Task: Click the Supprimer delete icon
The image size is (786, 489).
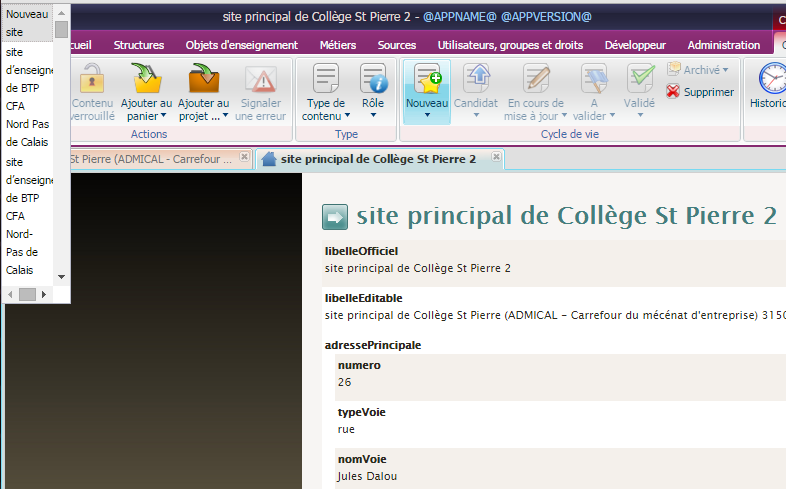Action: pyautogui.click(x=673, y=92)
